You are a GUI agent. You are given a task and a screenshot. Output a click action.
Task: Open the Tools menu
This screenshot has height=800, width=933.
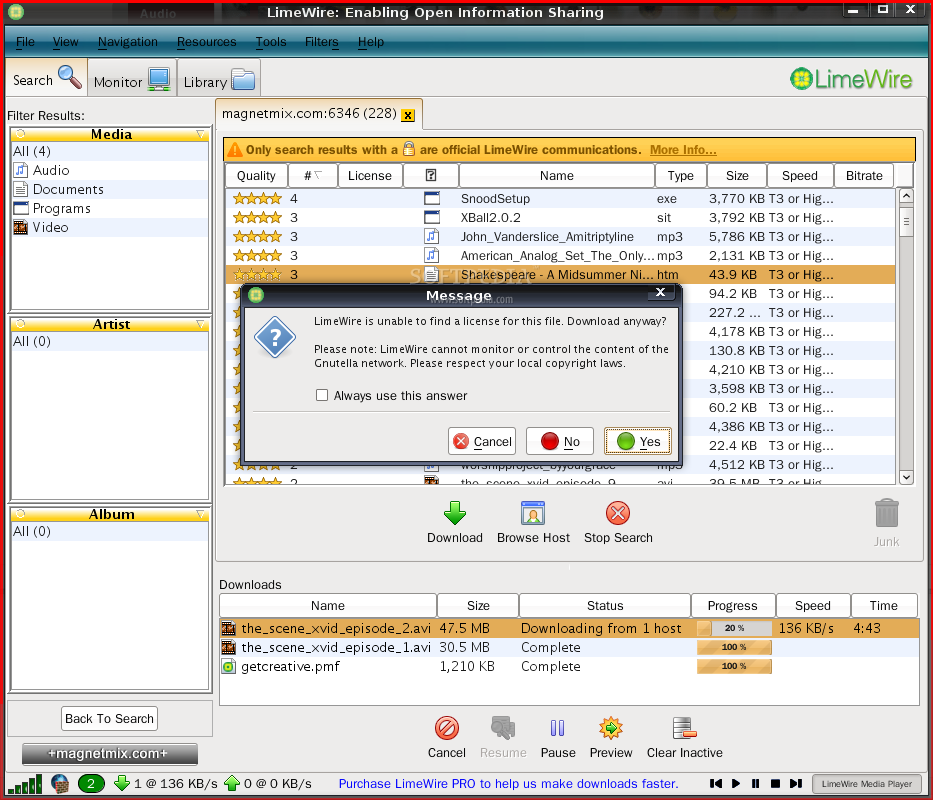271,42
